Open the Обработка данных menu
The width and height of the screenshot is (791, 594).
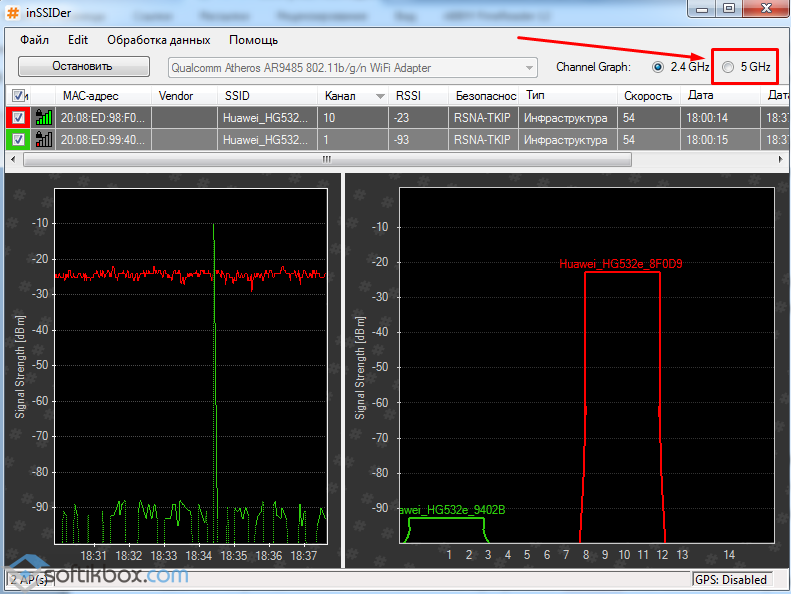tap(158, 40)
